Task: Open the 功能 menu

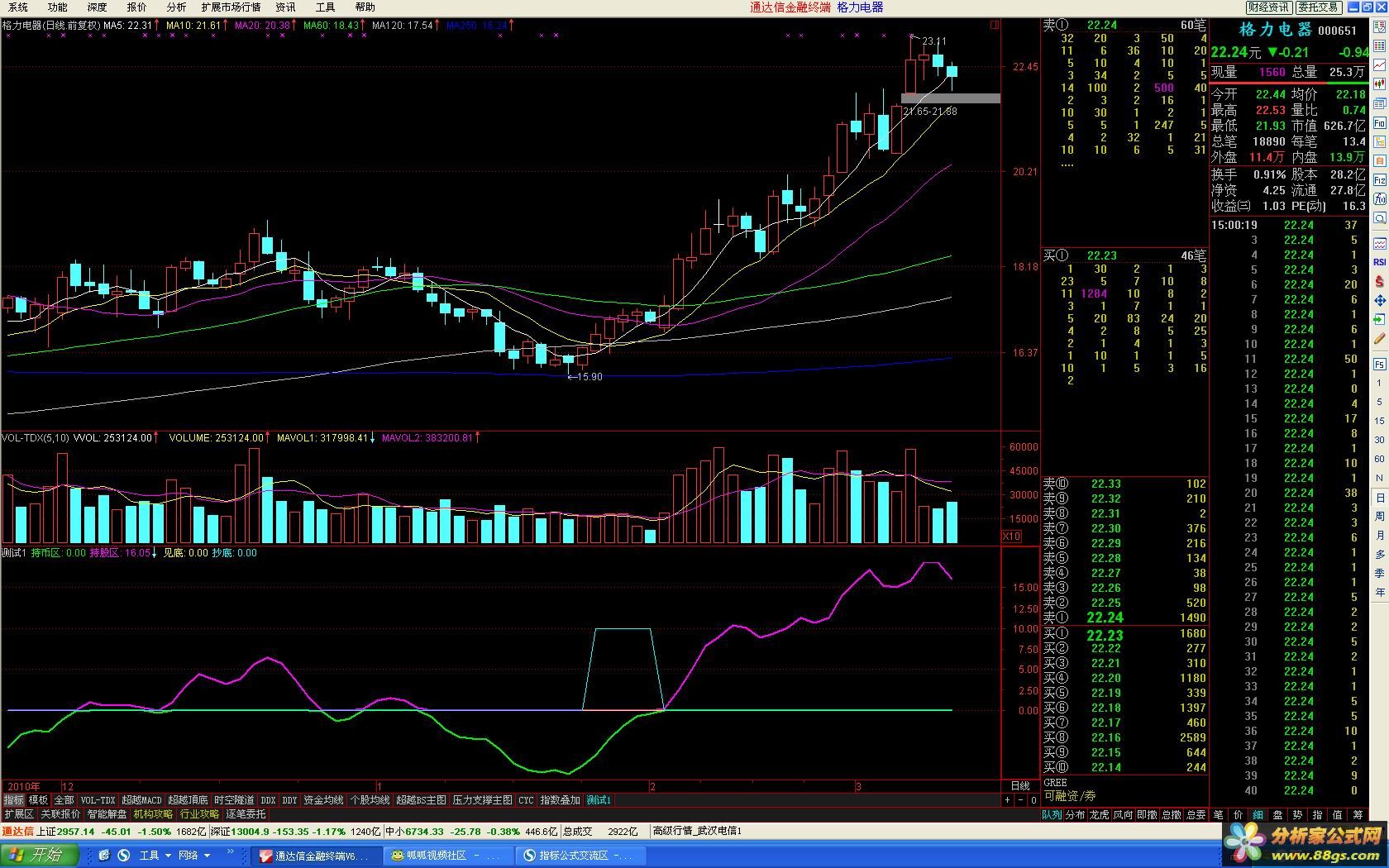Action: [x=57, y=7]
